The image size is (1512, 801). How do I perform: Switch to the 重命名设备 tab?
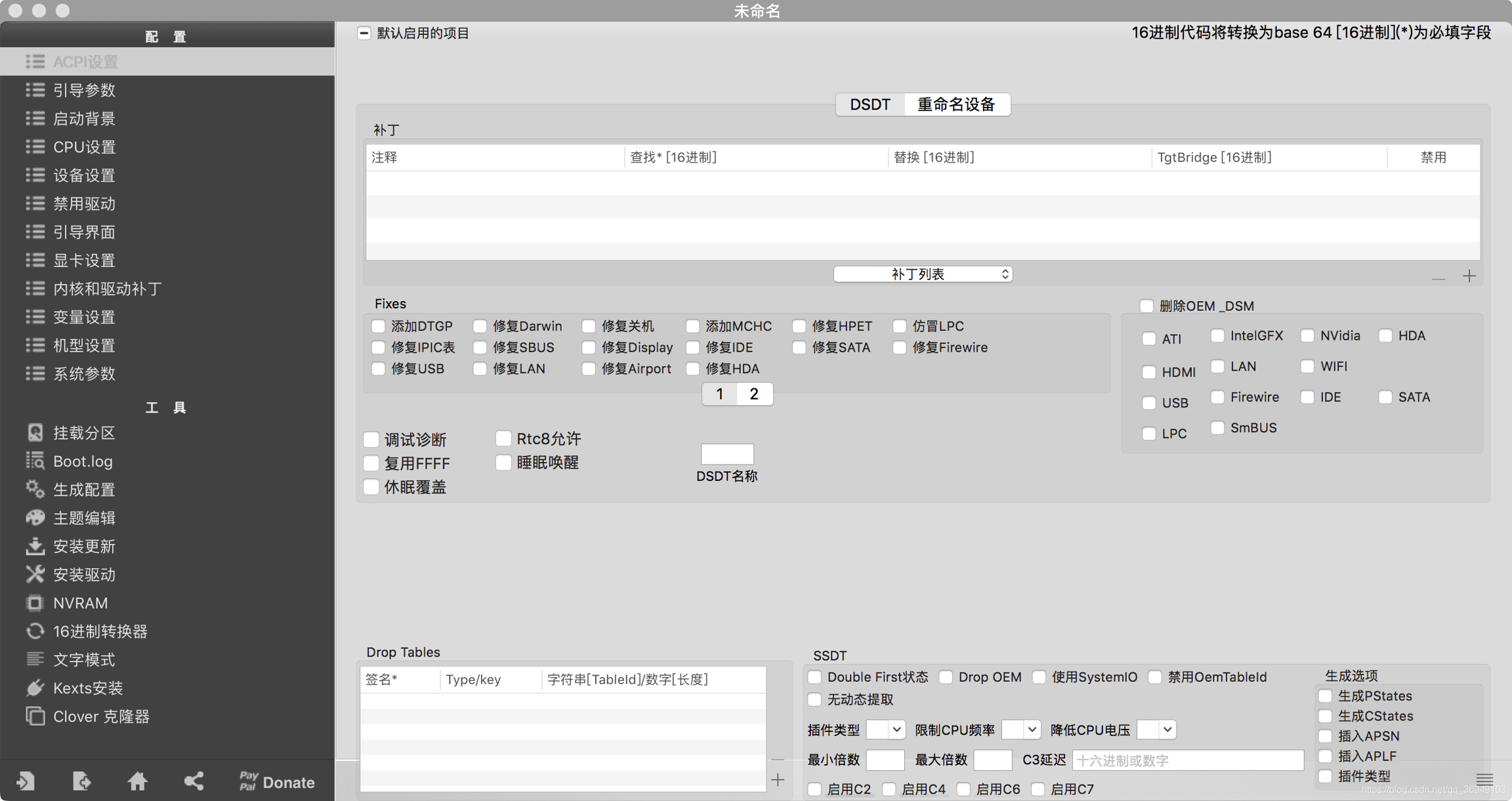[956, 104]
